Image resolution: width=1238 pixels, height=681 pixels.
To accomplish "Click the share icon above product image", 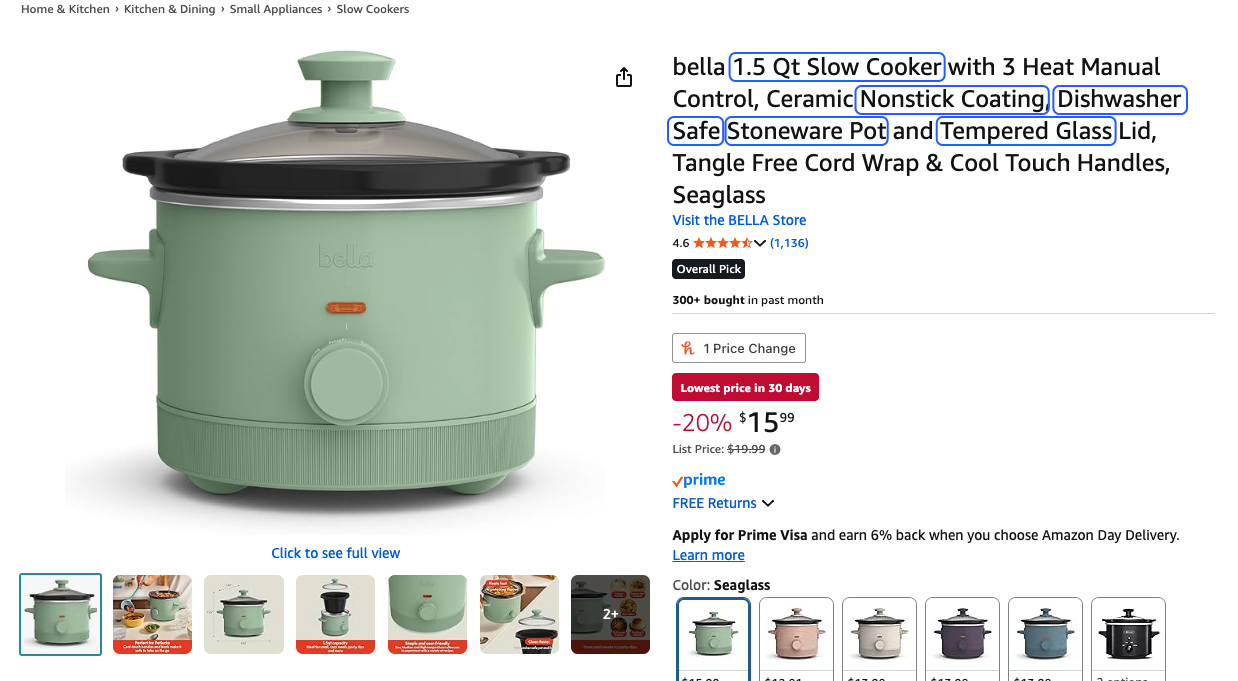I will pyautogui.click(x=624, y=77).
